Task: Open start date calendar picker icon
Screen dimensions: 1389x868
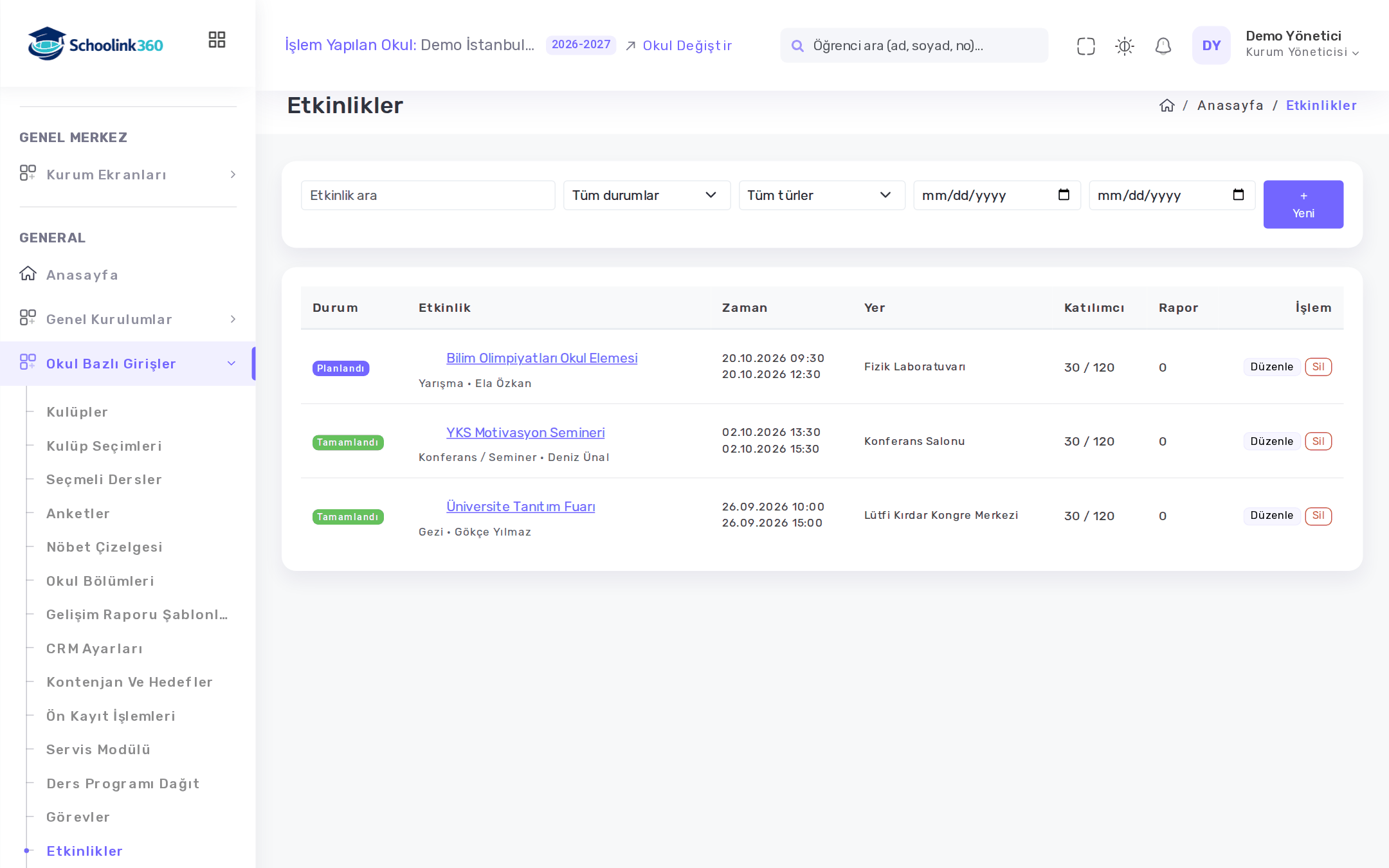Action: 1064,195
